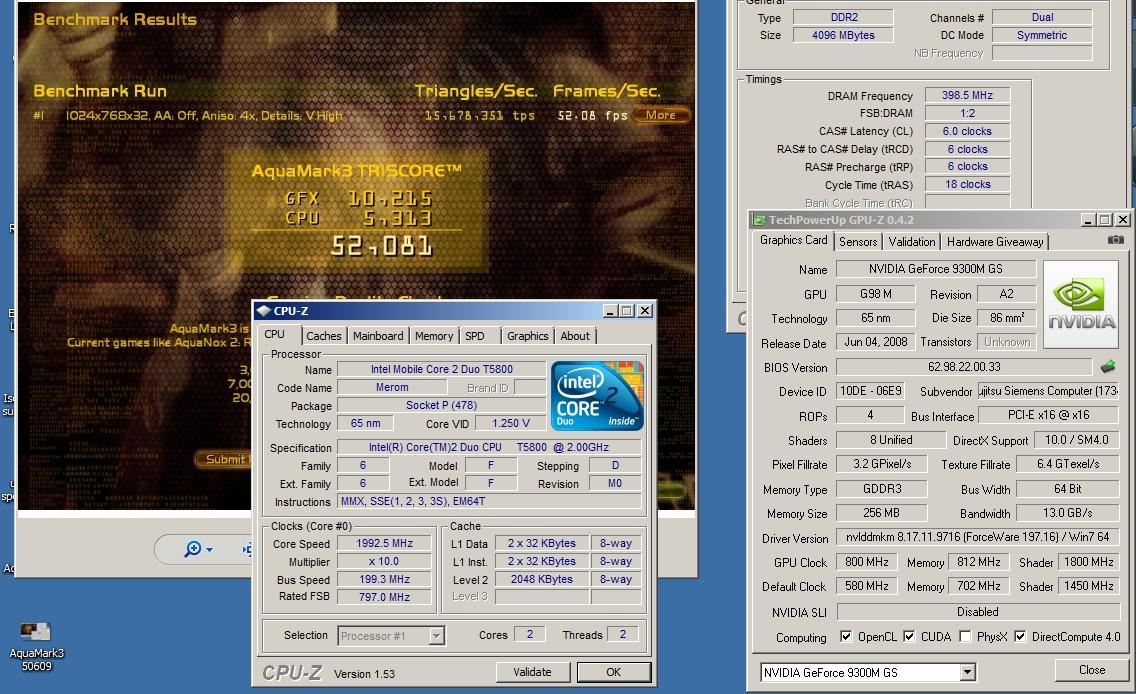
Task: Click the Release Date Jun 04, 2008 field
Action: tap(875, 341)
